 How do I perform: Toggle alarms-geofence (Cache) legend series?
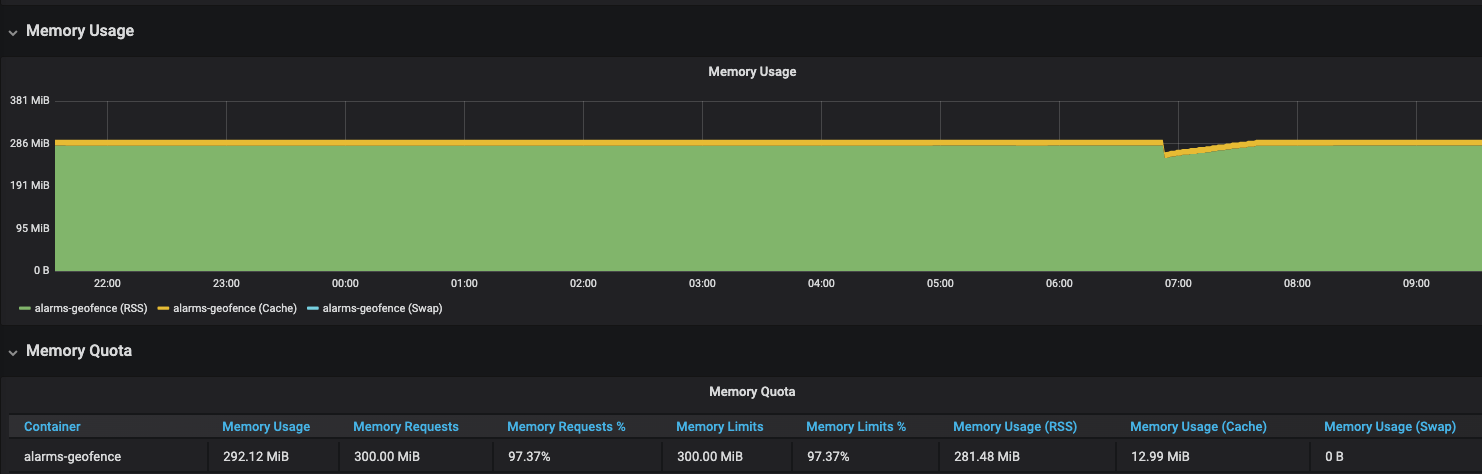(x=234, y=309)
